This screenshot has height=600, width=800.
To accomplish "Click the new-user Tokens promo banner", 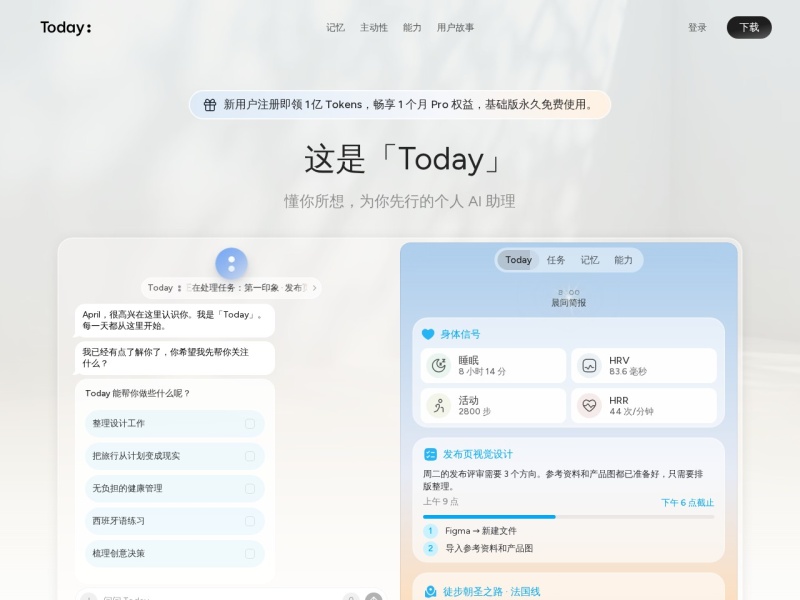I will (x=400, y=105).
